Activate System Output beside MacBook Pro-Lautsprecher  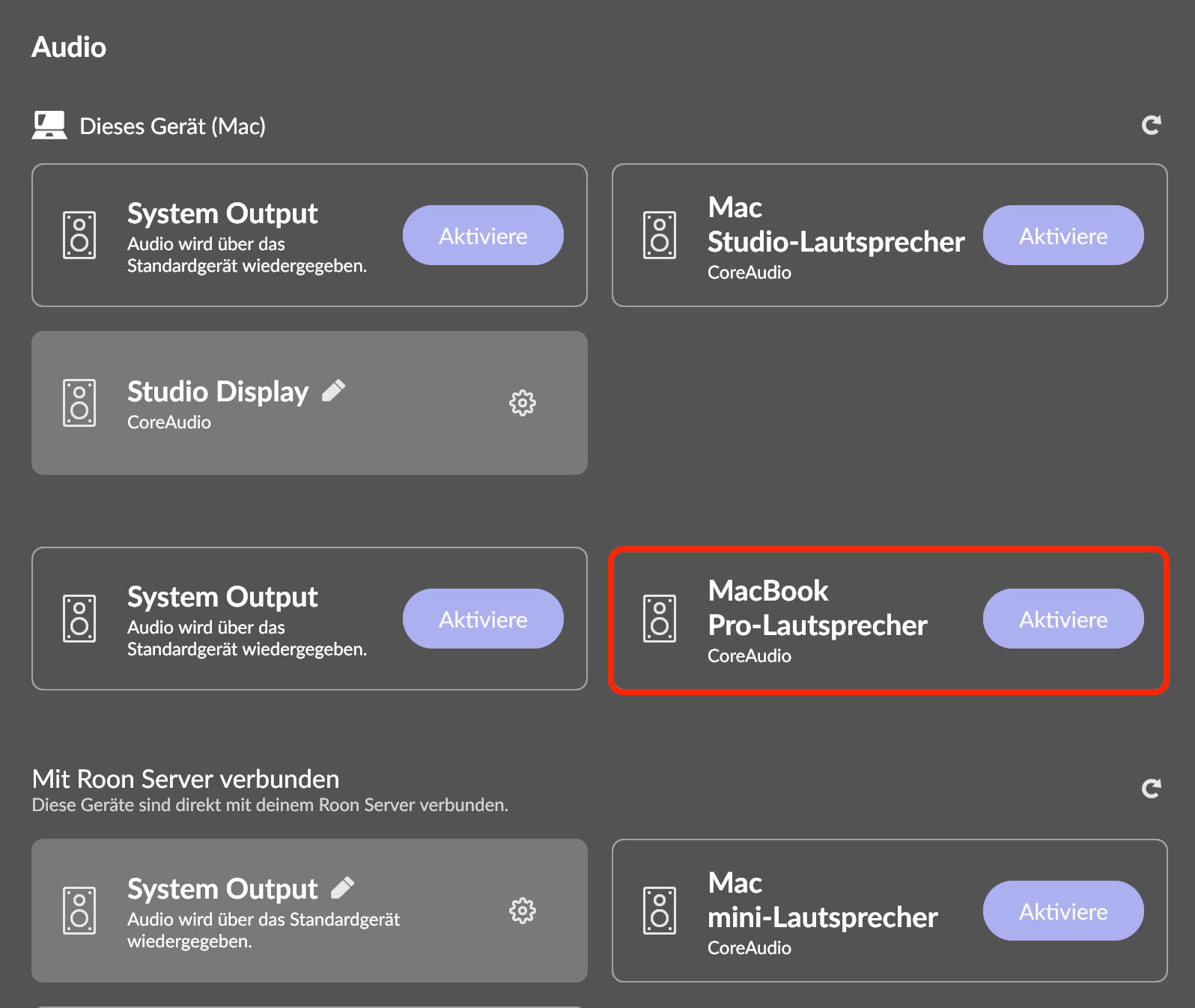point(483,619)
